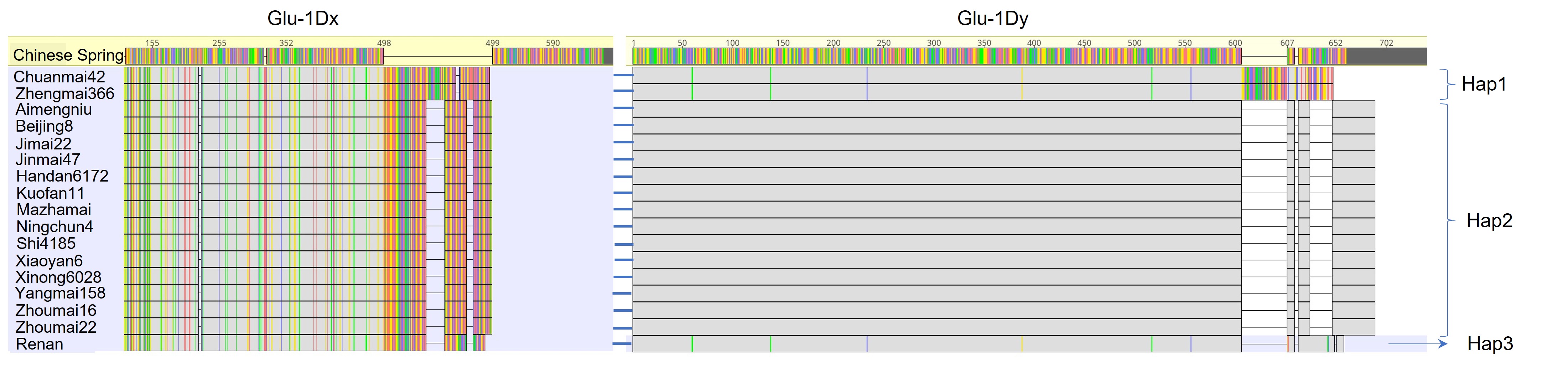
Task: Click the Hap3 haplotype label
Action: pyautogui.click(x=1490, y=344)
